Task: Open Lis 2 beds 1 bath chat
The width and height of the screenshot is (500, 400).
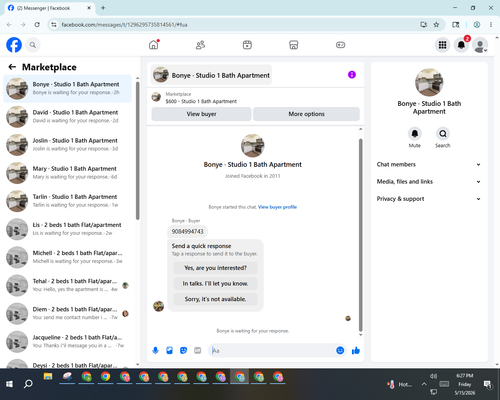Action: pos(67,229)
